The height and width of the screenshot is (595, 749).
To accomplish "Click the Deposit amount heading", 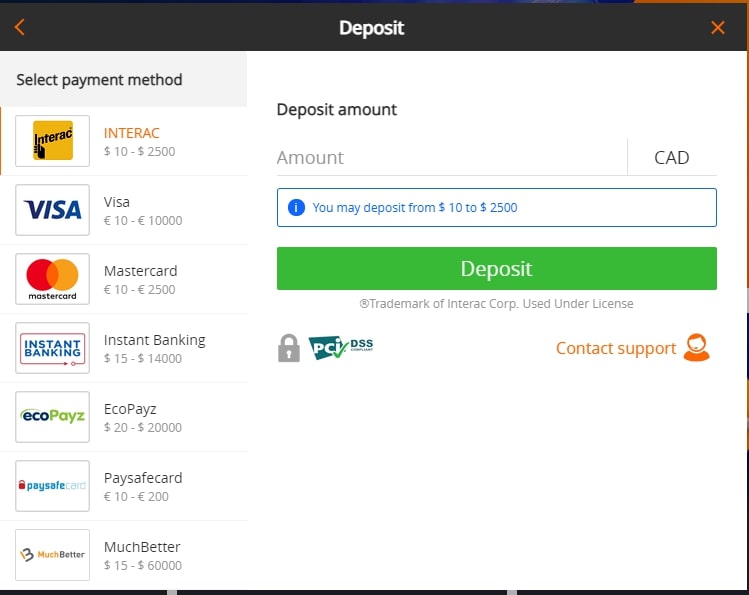I will click(x=337, y=110).
